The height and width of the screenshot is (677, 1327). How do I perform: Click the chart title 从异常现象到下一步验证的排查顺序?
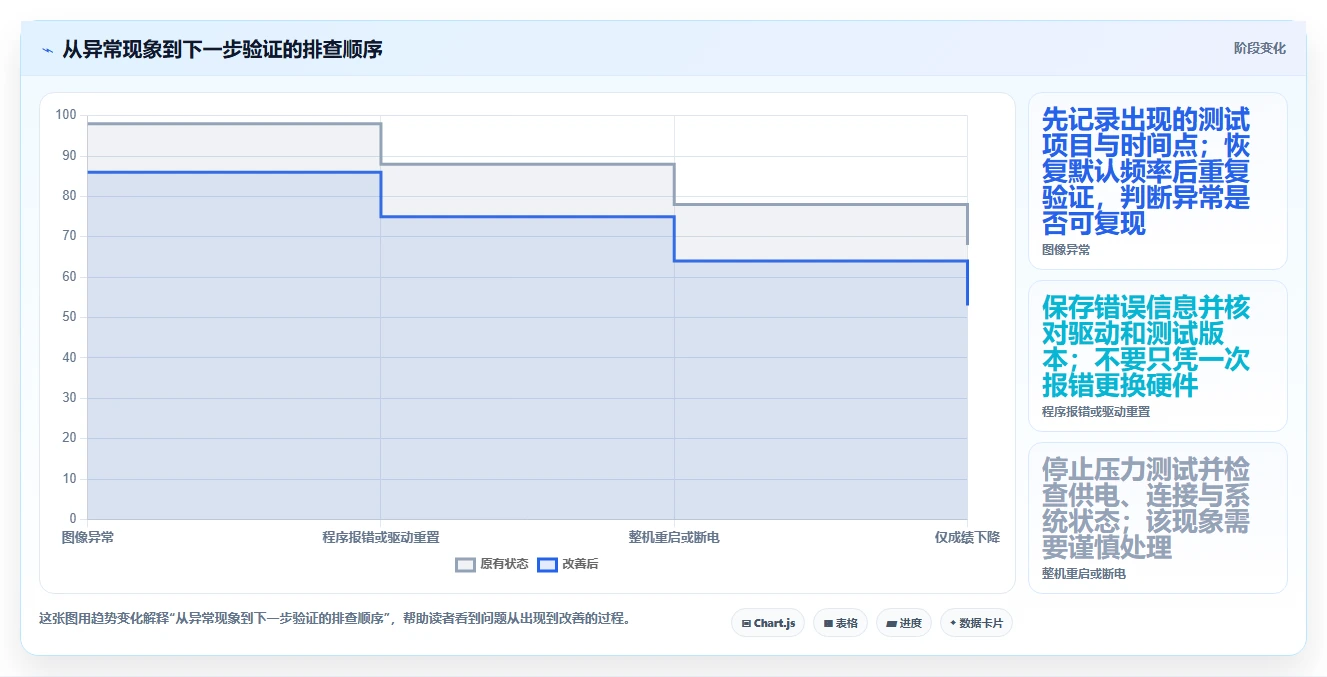(222, 49)
